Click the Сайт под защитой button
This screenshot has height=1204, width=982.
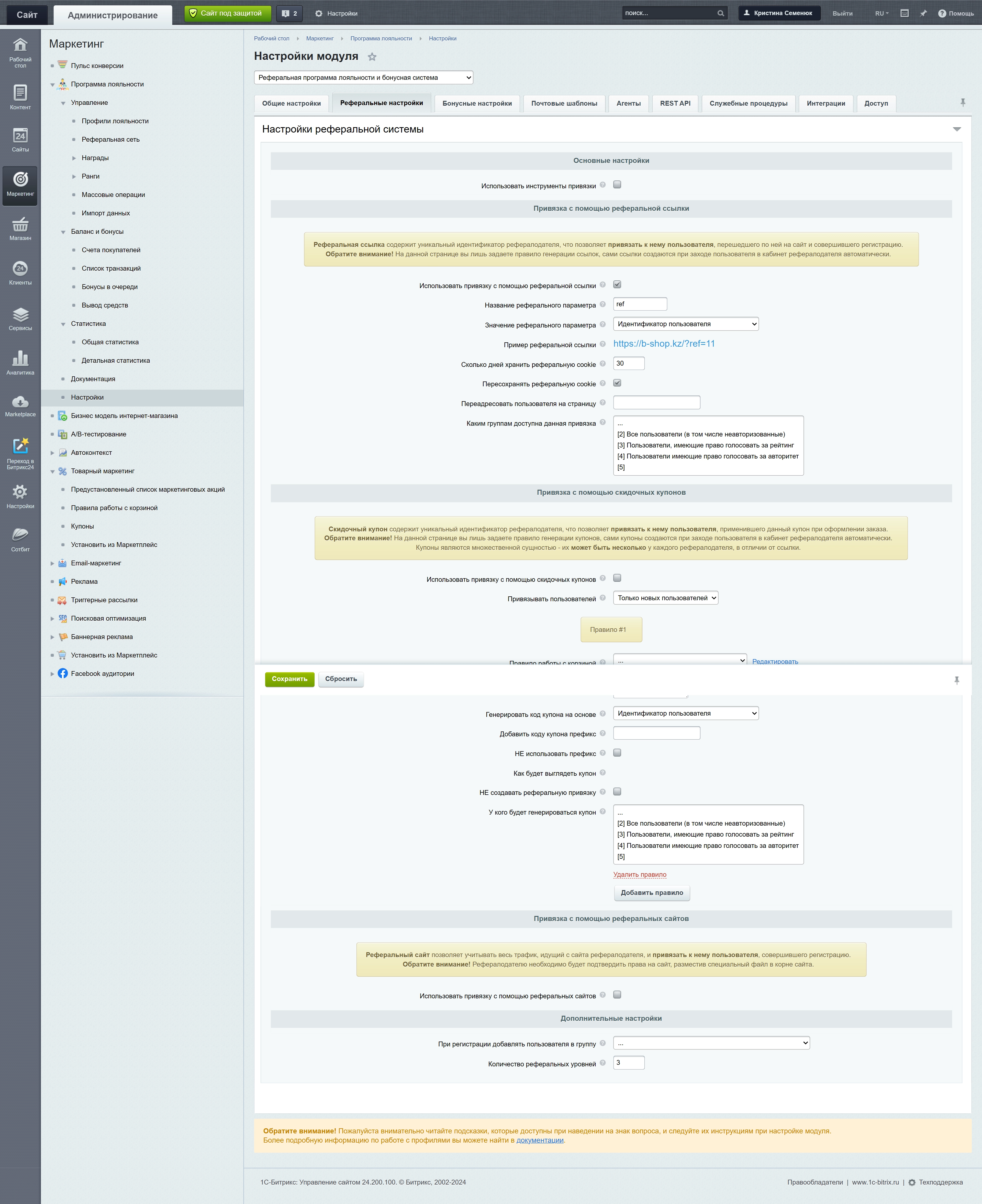pyautogui.click(x=227, y=13)
